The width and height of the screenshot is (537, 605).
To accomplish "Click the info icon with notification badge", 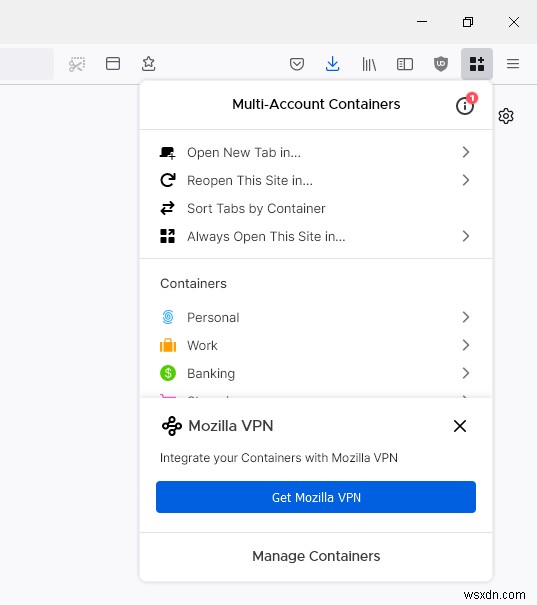I will pyautogui.click(x=465, y=105).
